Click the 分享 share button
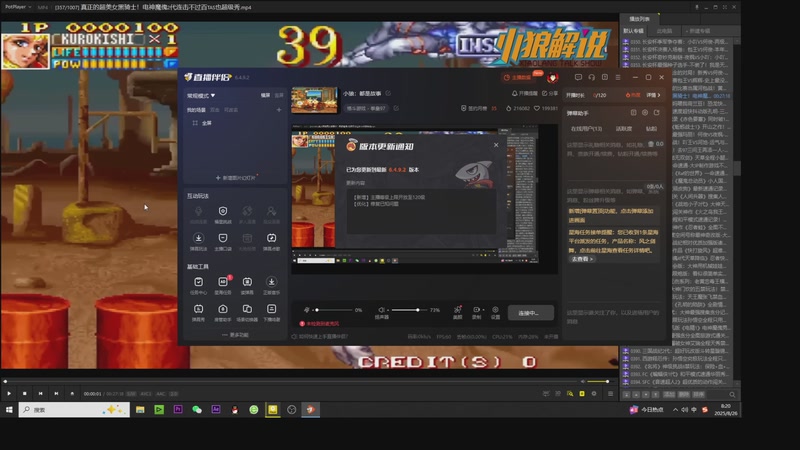Viewport: 800px width, 450px height. [550, 93]
